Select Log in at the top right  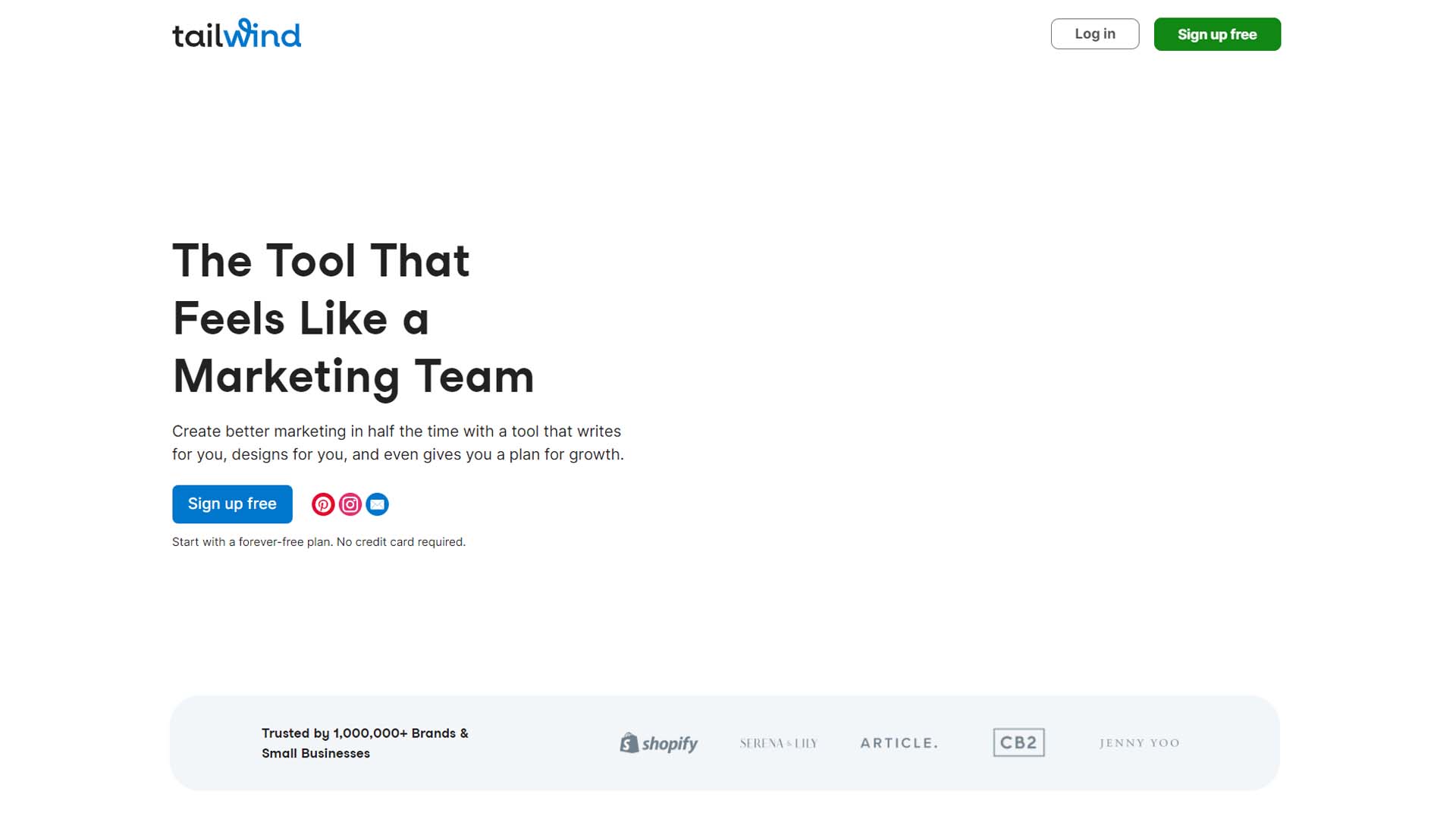click(1094, 33)
